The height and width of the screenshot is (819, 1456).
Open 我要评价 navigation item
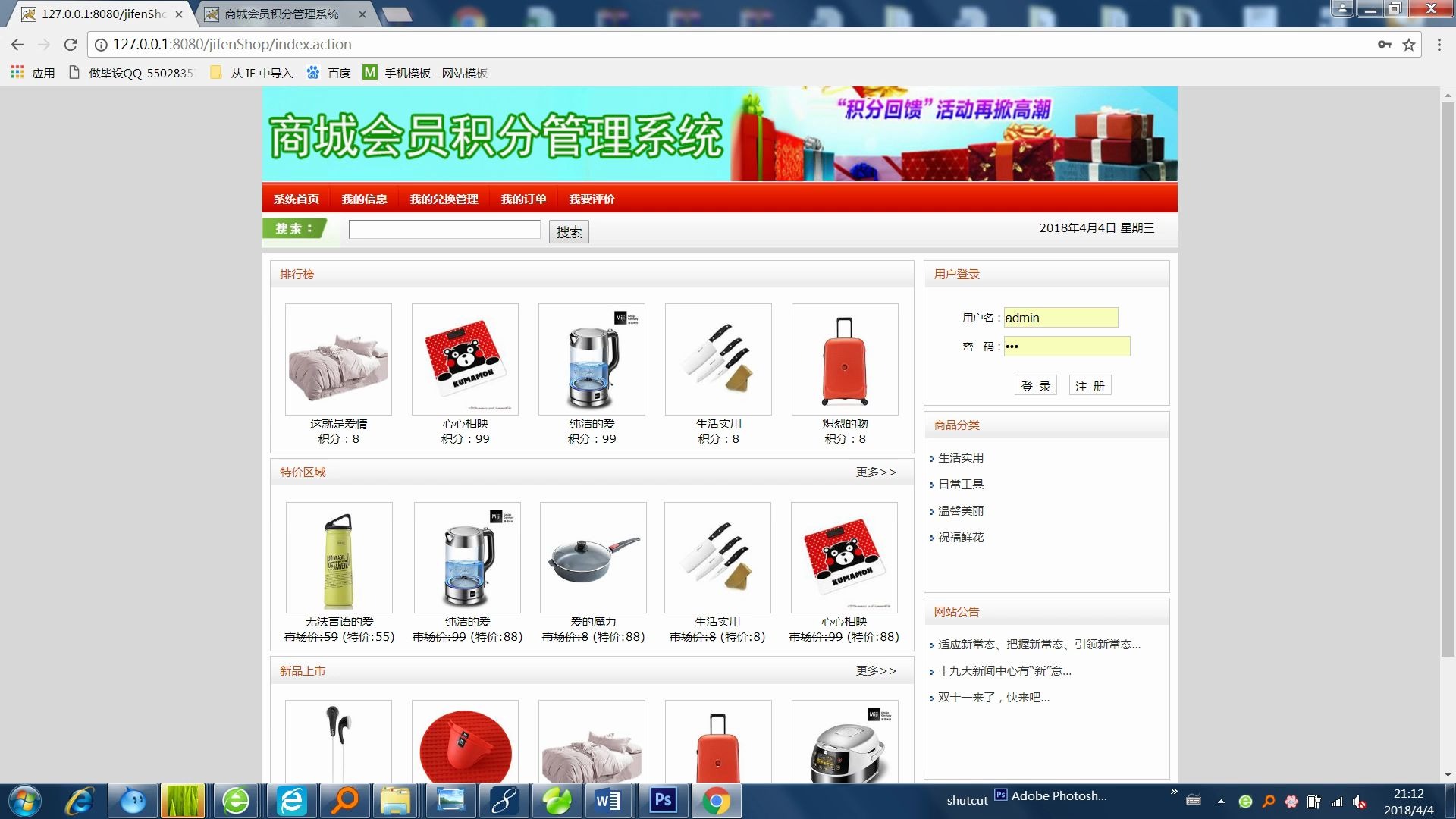[592, 199]
